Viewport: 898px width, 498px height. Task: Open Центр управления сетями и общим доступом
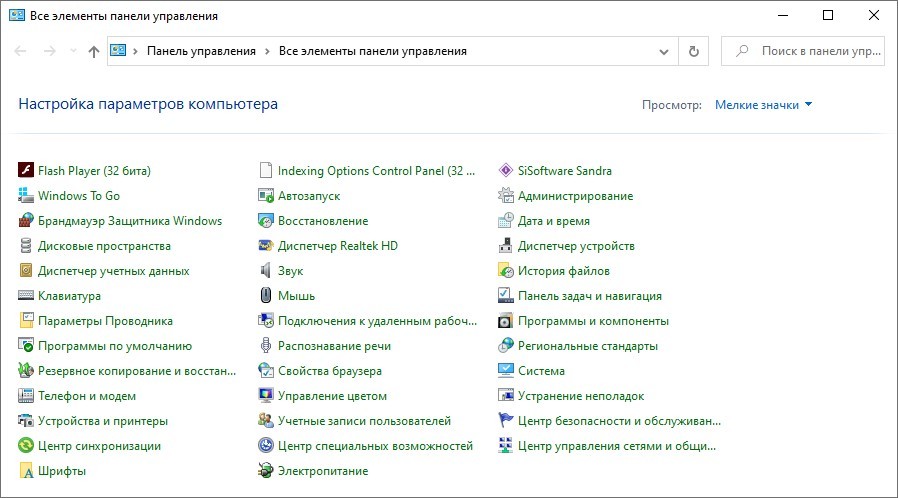pyautogui.click(x=617, y=446)
